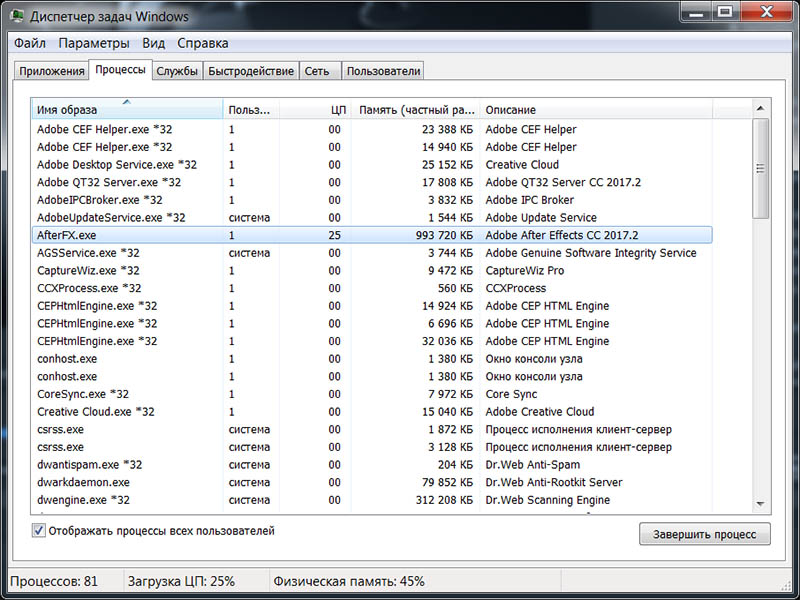
Task: Select csrss.exe row using 1 872 КБ
Action: coord(372,430)
